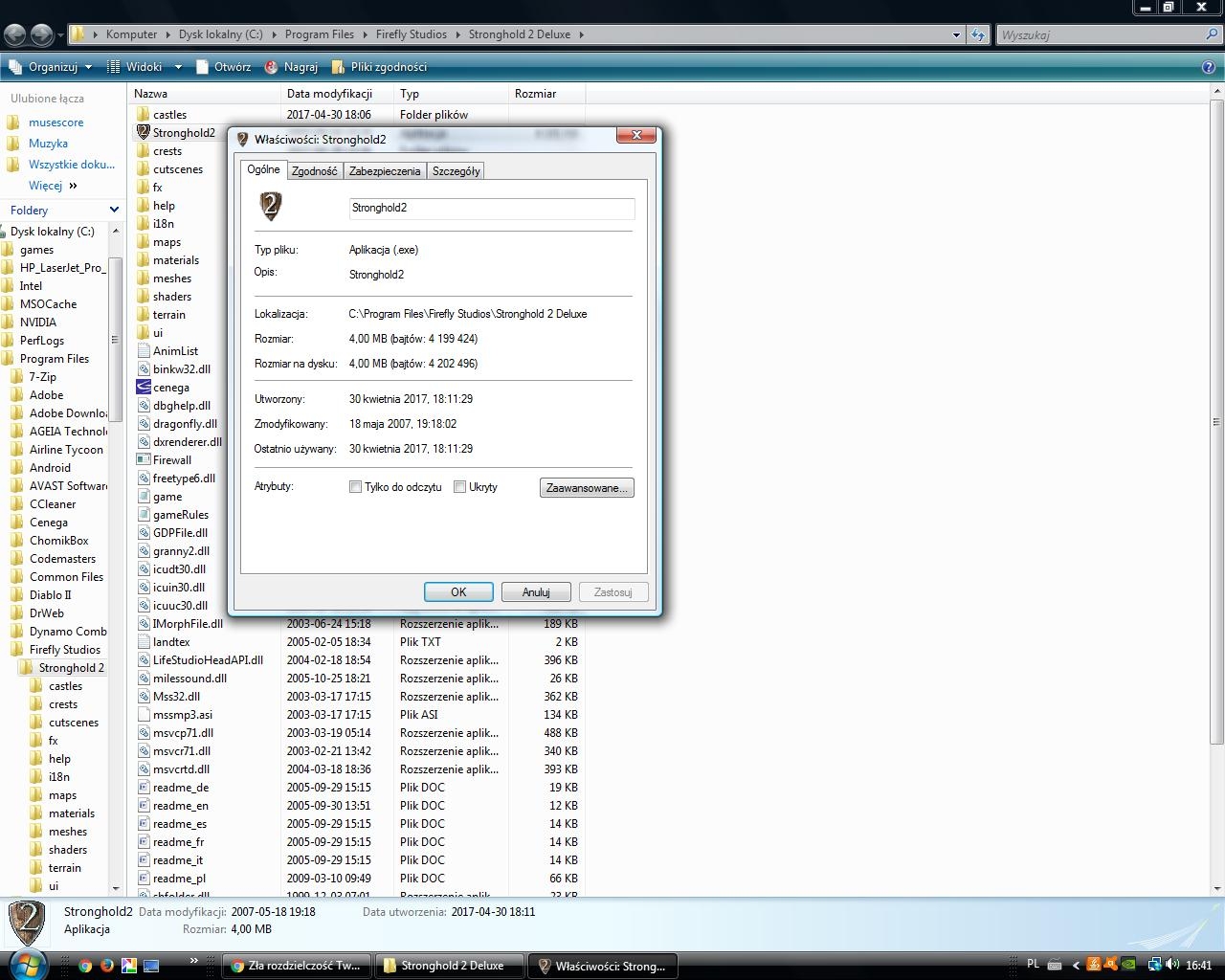Screen dimensions: 1225x980
Task: Confirm the properties dialog with OK
Action: click(458, 592)
